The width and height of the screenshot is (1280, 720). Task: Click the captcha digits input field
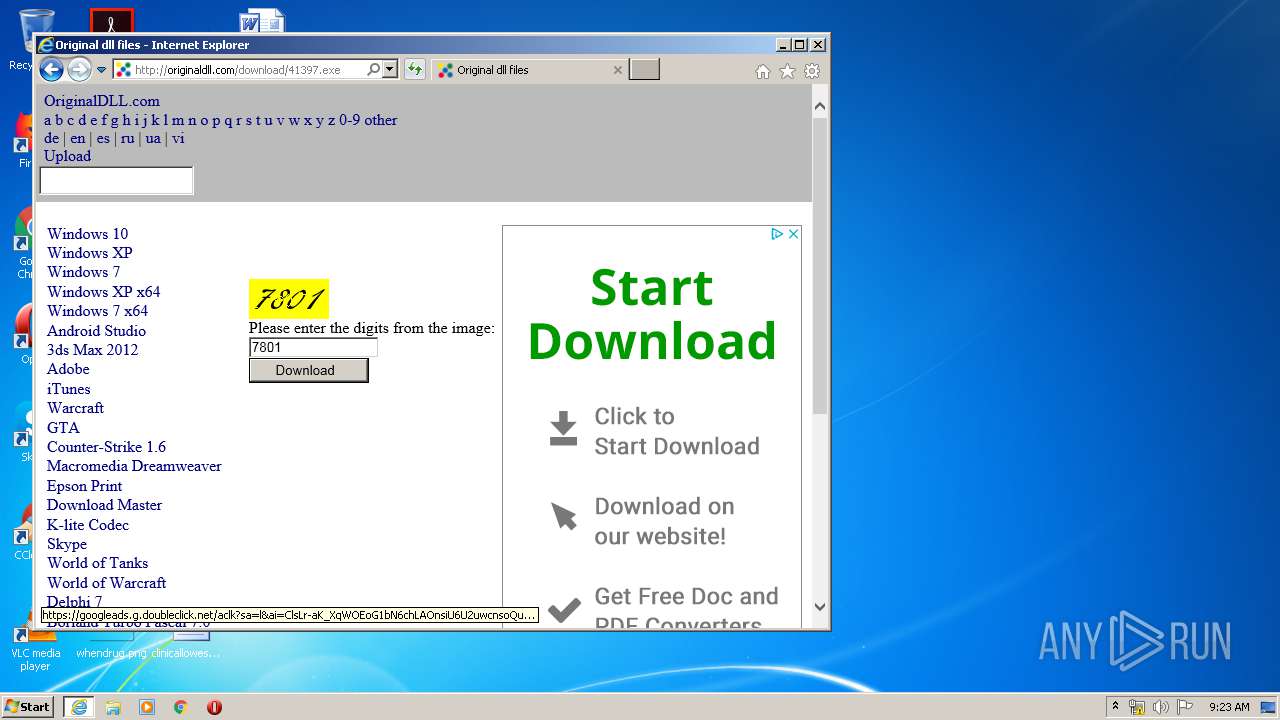pos(313,348)
